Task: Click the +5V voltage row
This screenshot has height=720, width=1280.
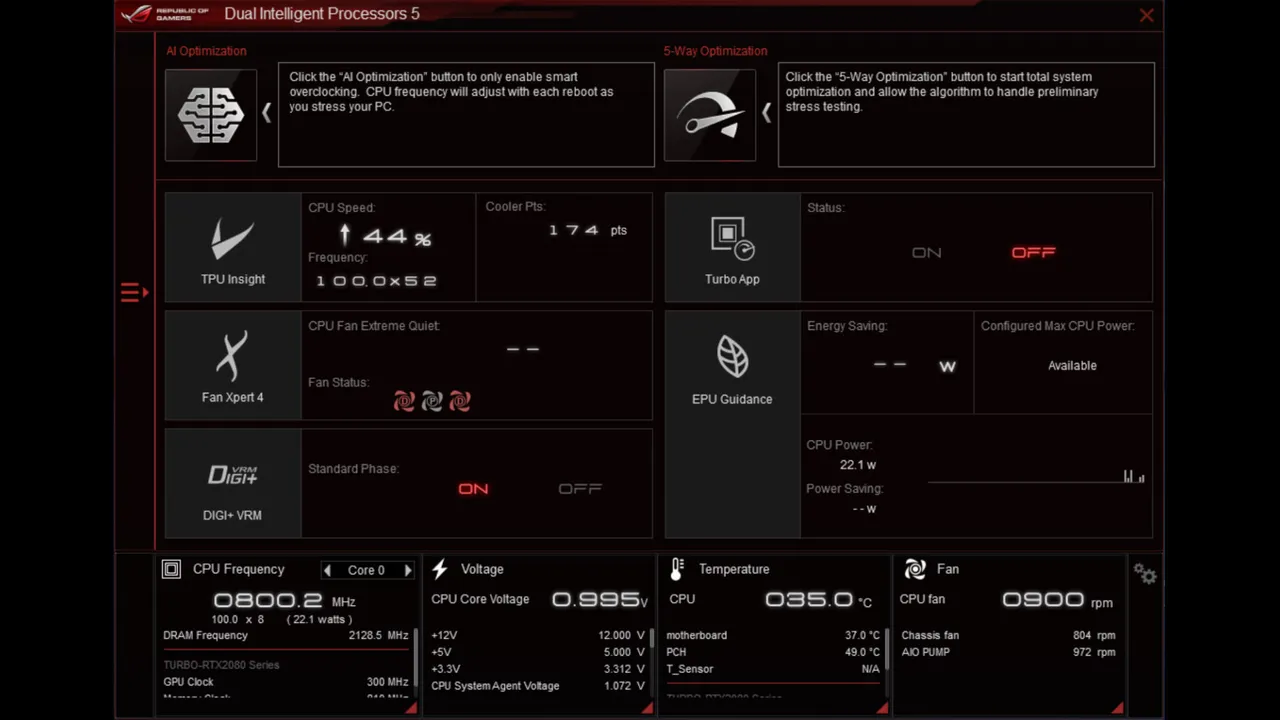Action: pyautogui.click(x=538, y=652)
